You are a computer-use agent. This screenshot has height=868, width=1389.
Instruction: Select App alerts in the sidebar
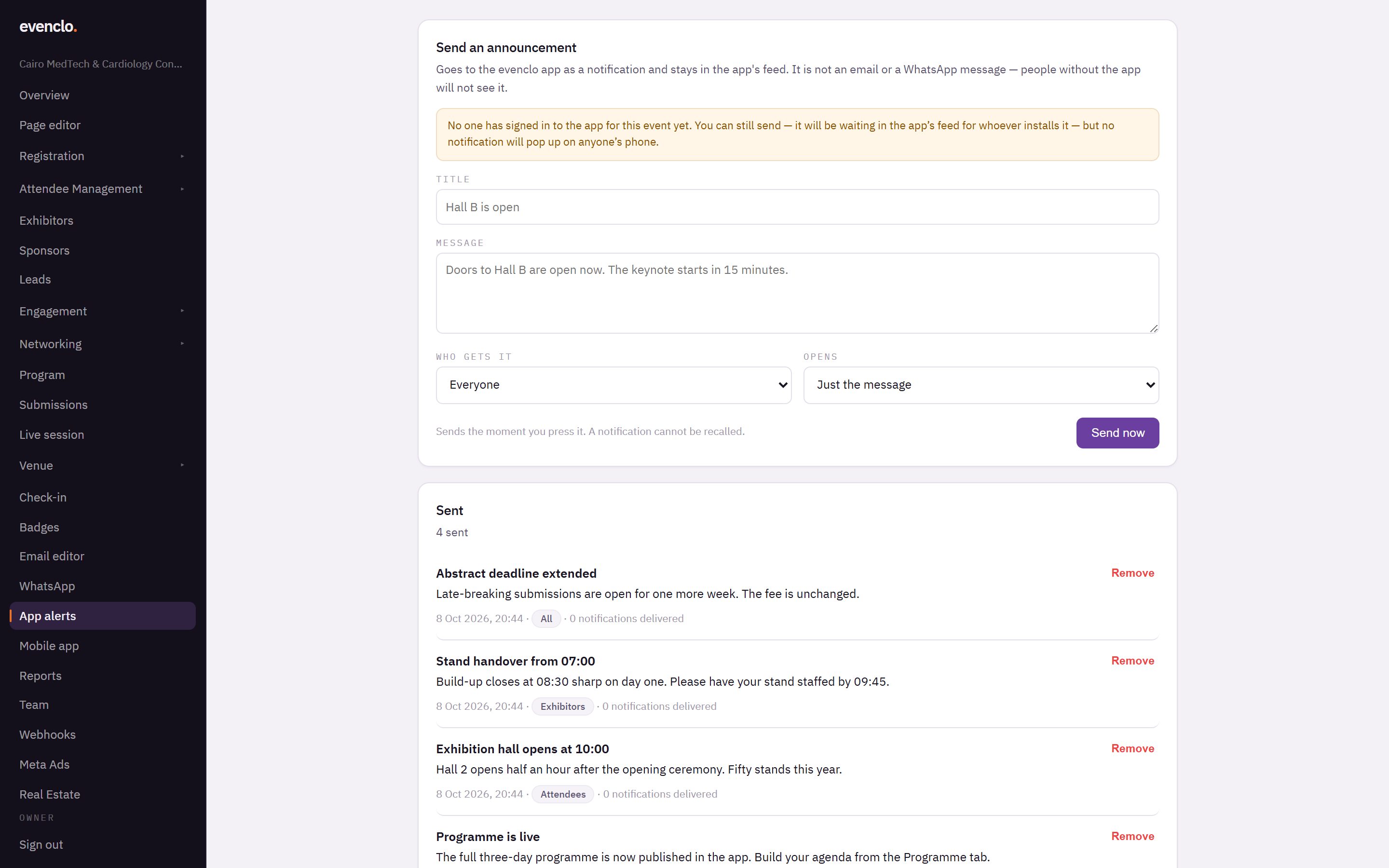coord(102,616)
